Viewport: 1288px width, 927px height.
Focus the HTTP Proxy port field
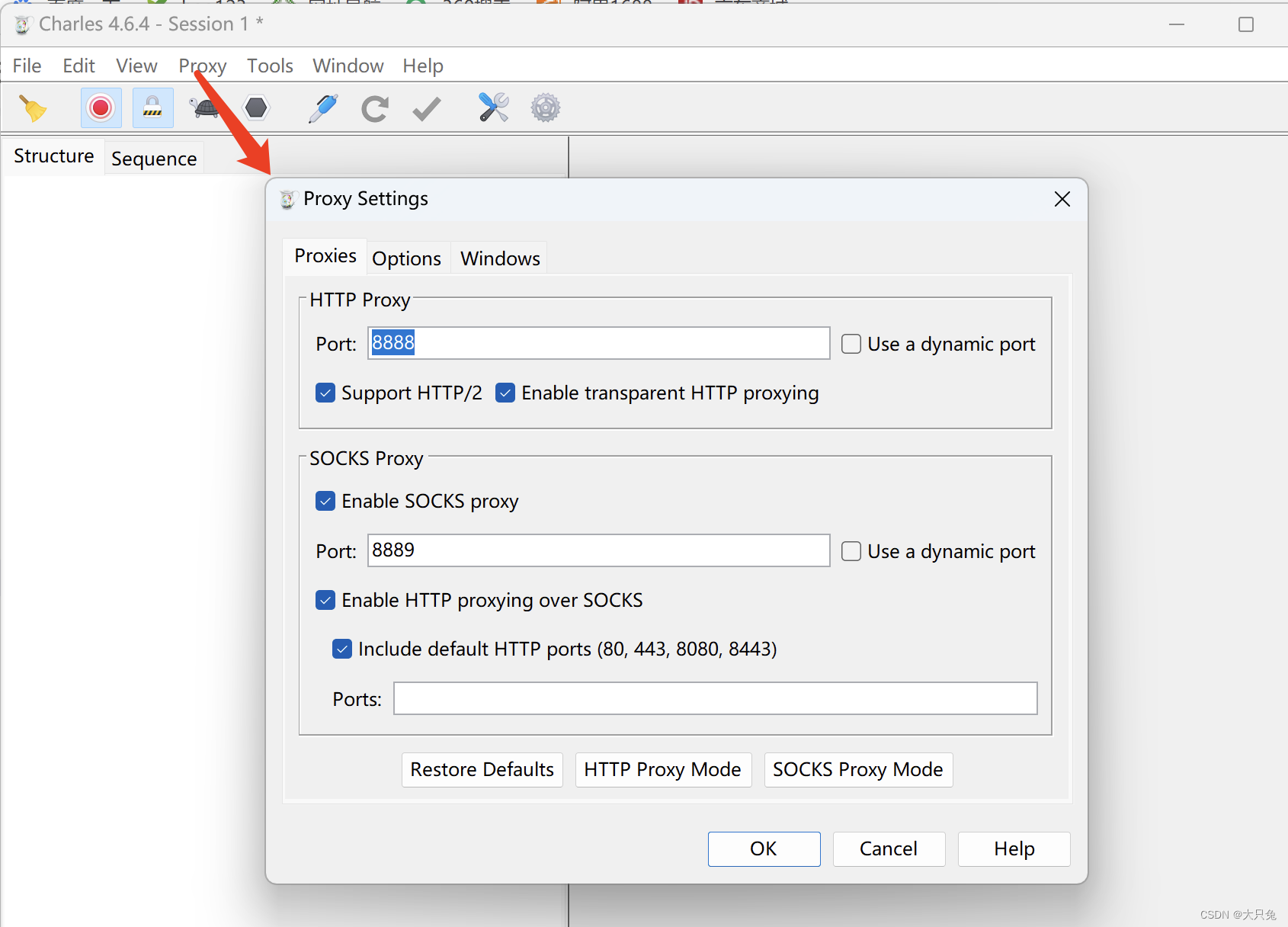[x=598, y=343]
